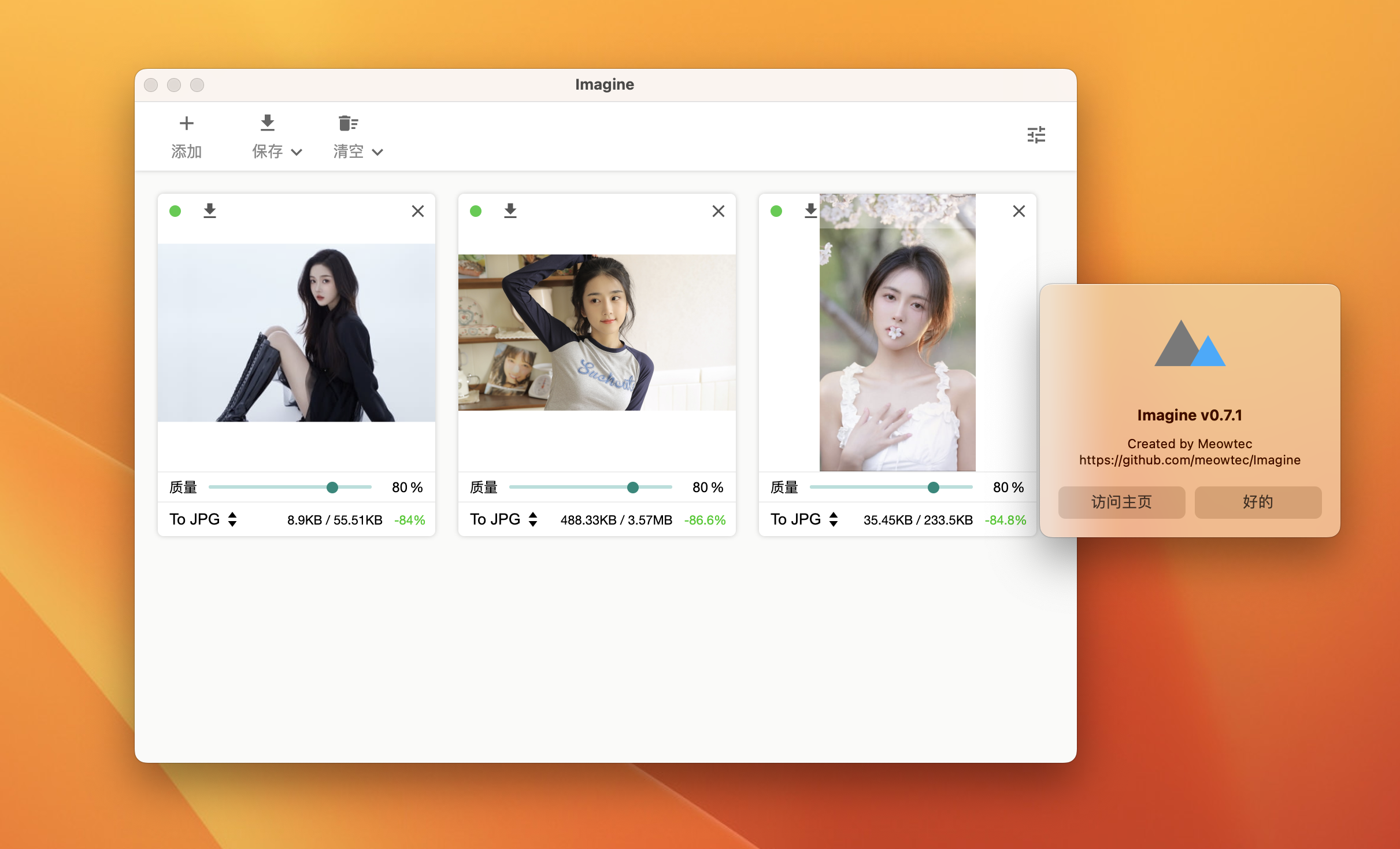The width and height of the screenshot is (1400, 849).
Task: Dismiss about dialog with the OK button
Action: [x=1258, y=502]
